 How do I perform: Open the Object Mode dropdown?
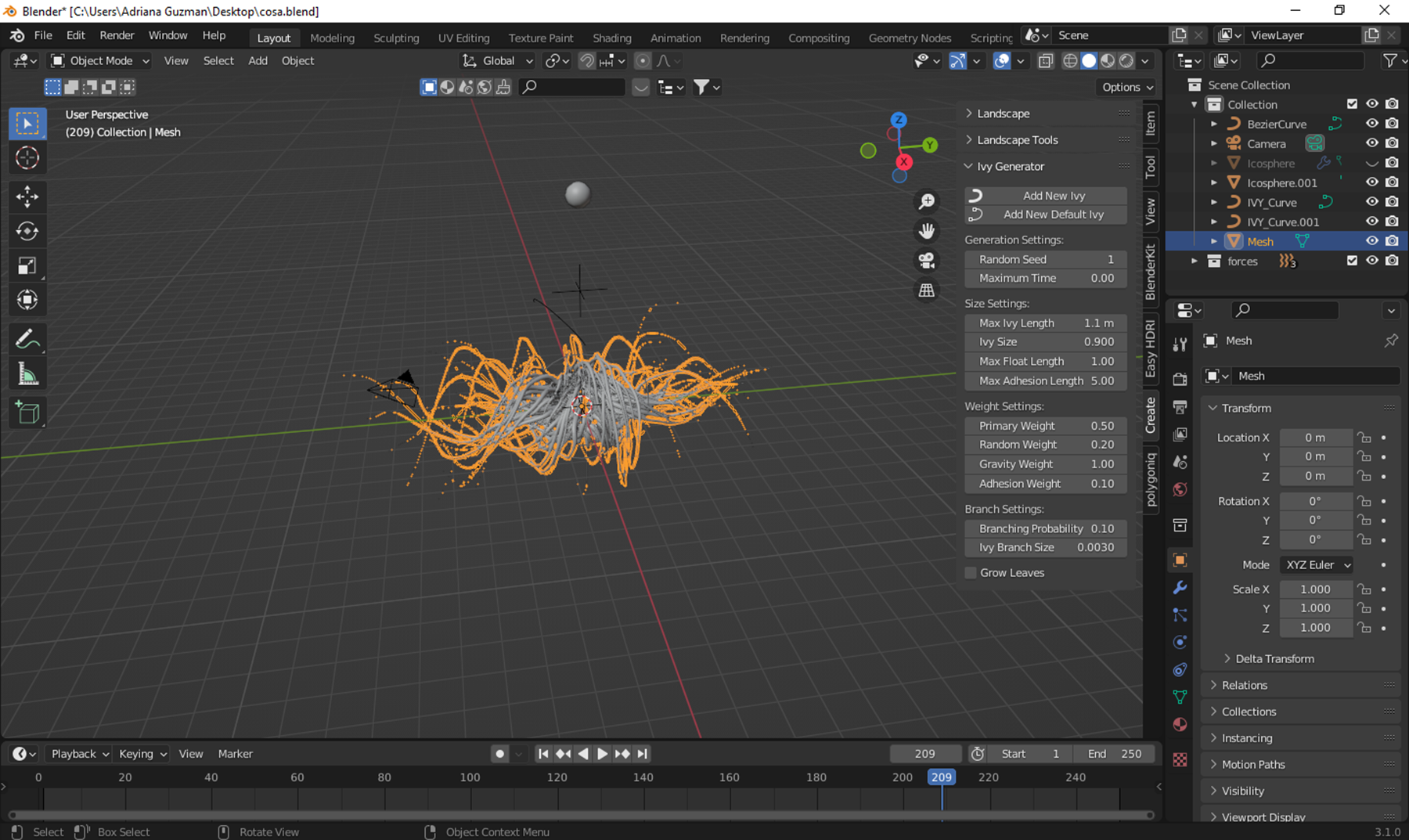click(x=99, y=61)
